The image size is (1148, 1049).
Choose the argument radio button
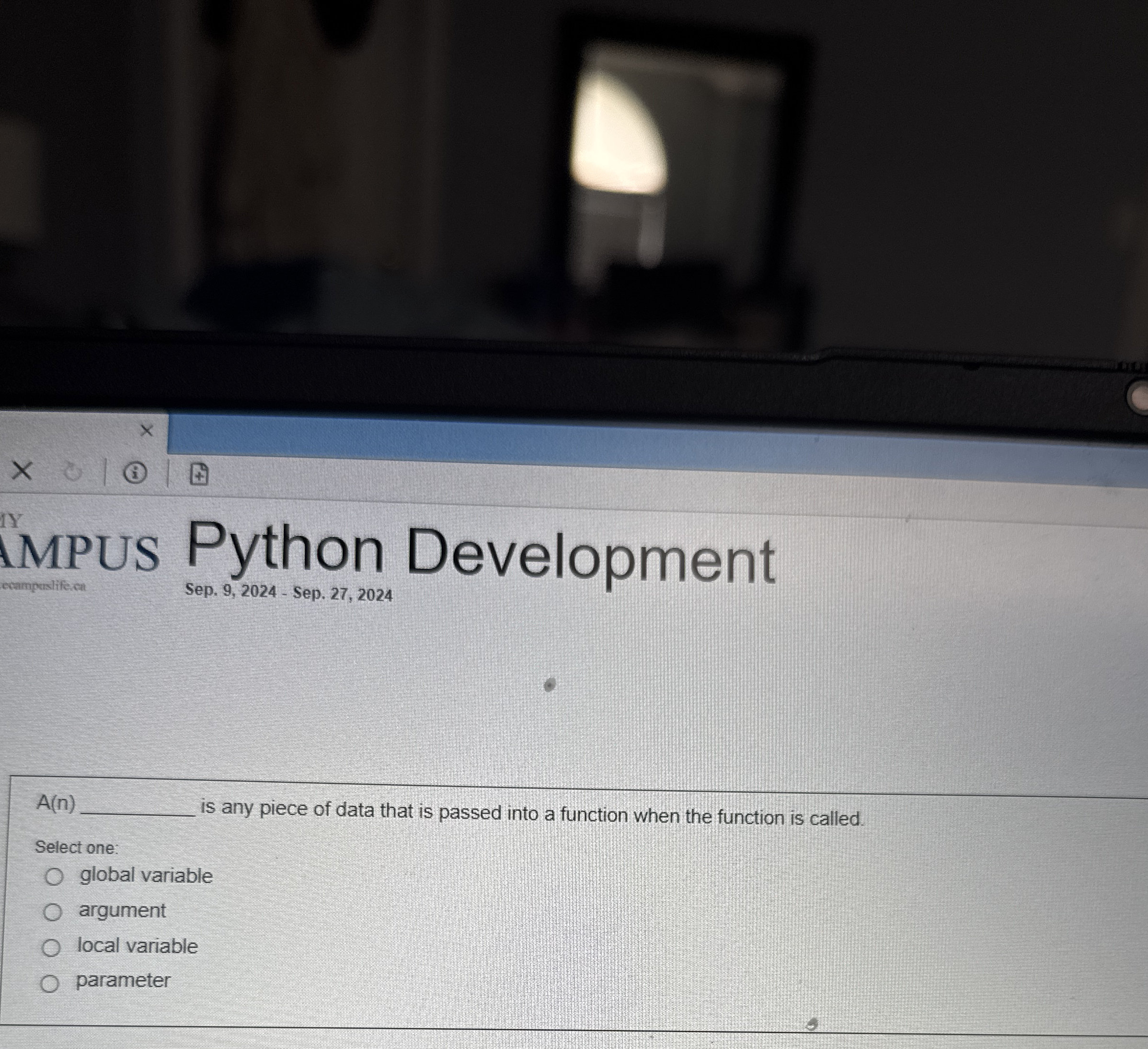tap(52, 912)
